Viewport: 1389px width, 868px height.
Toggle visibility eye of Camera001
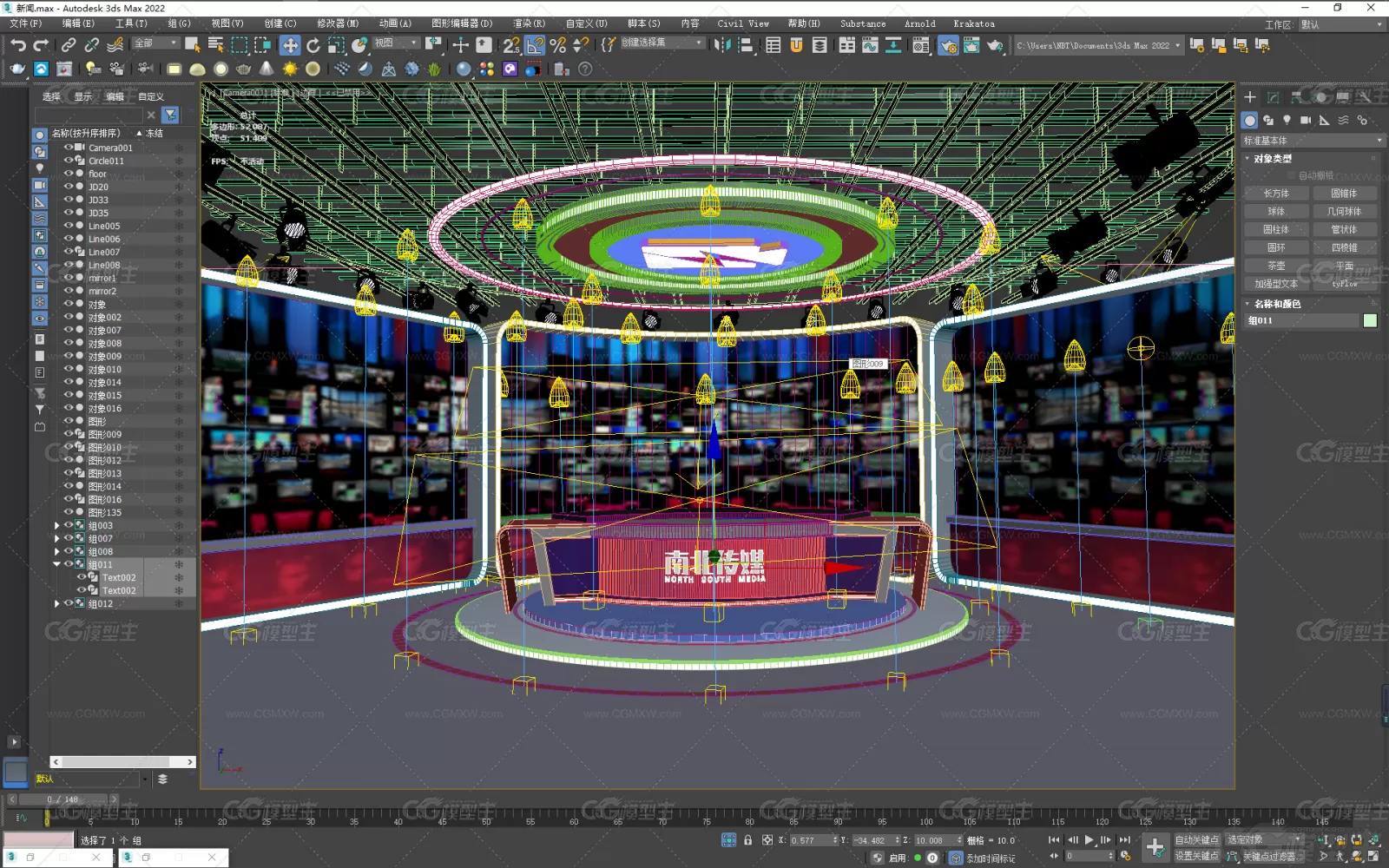click(x=69, y=148)
